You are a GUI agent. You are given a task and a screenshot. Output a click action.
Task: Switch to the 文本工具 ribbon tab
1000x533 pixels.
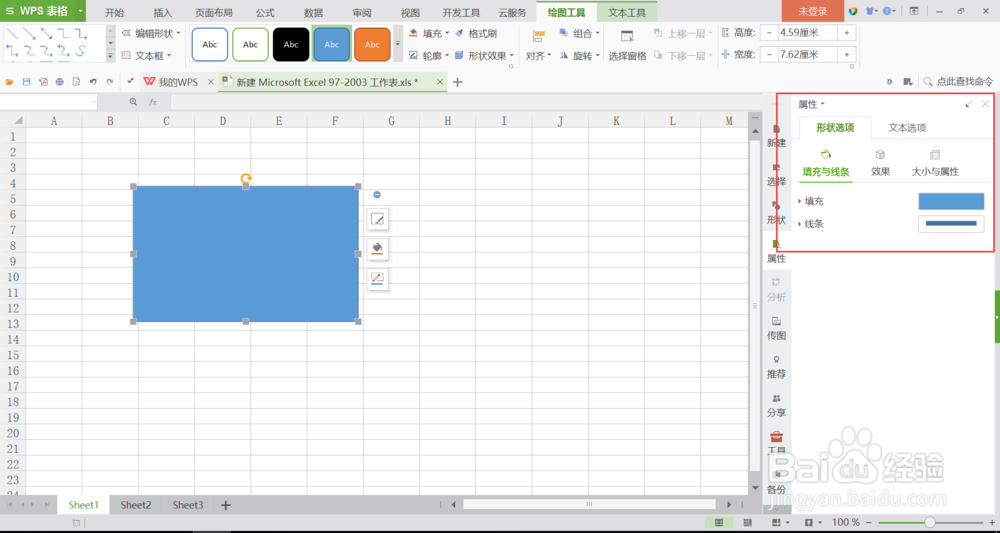click(627, 12)
